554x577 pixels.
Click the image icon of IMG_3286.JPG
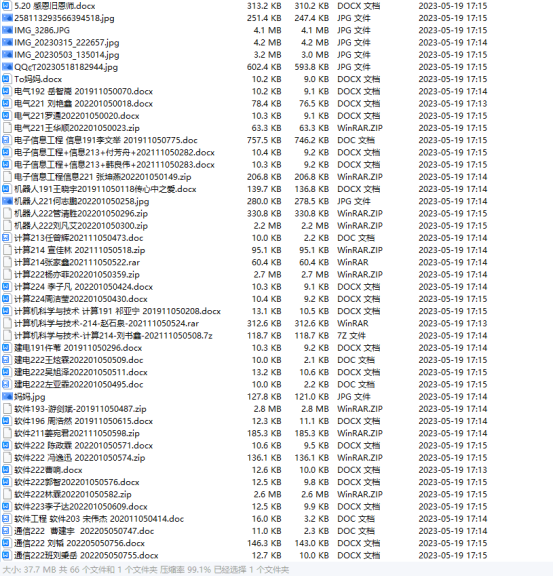(x=7, y=30)
